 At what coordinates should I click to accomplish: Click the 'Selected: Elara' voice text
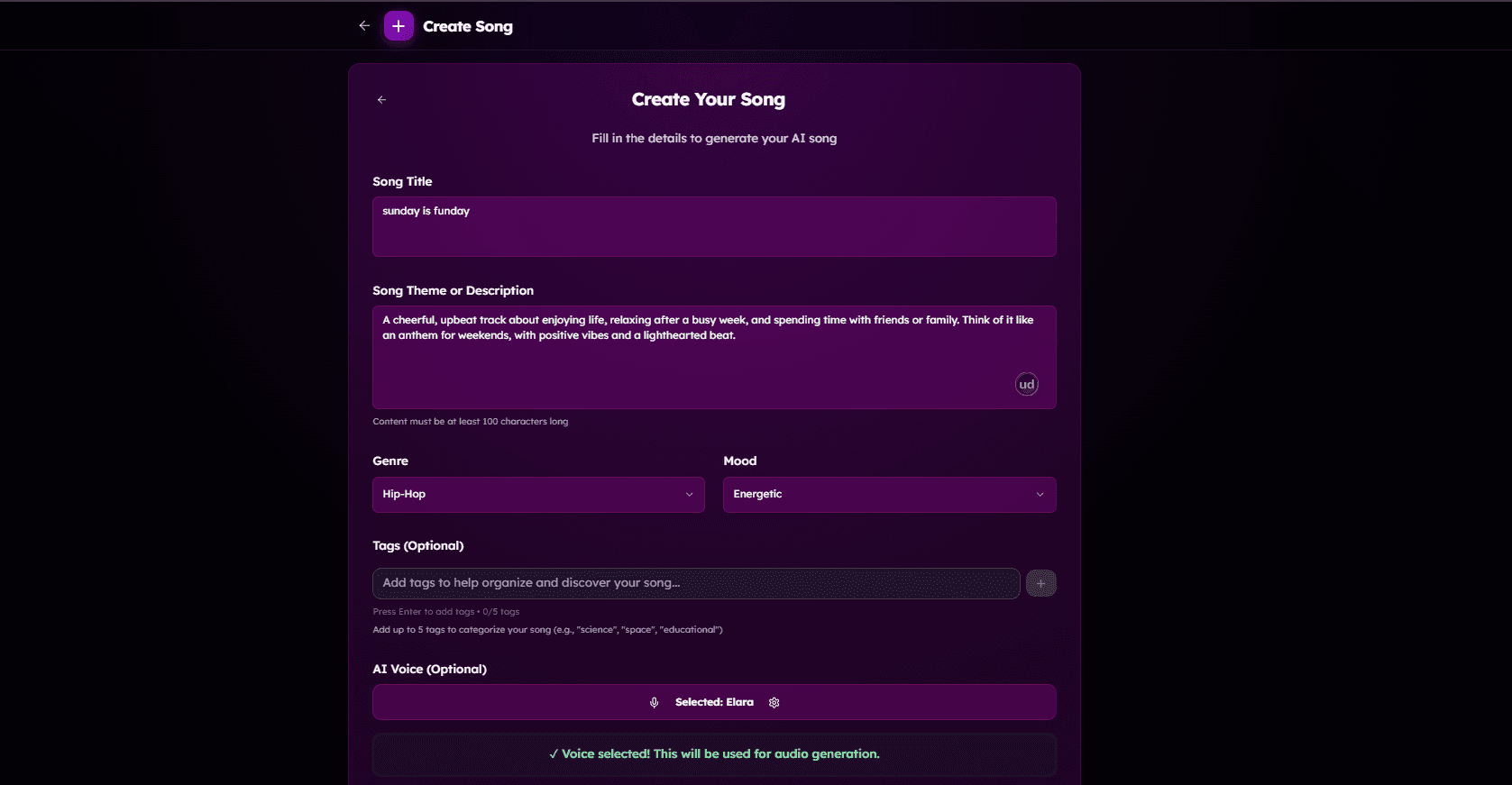point(714,703)
